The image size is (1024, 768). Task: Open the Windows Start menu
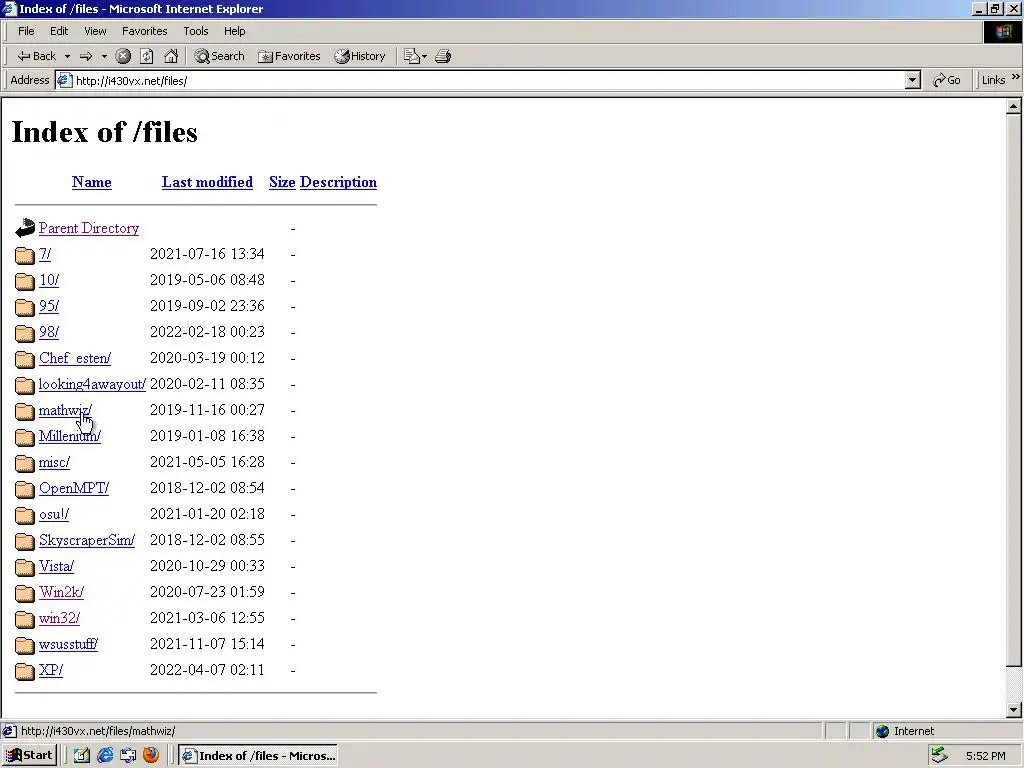click(30, 756)
